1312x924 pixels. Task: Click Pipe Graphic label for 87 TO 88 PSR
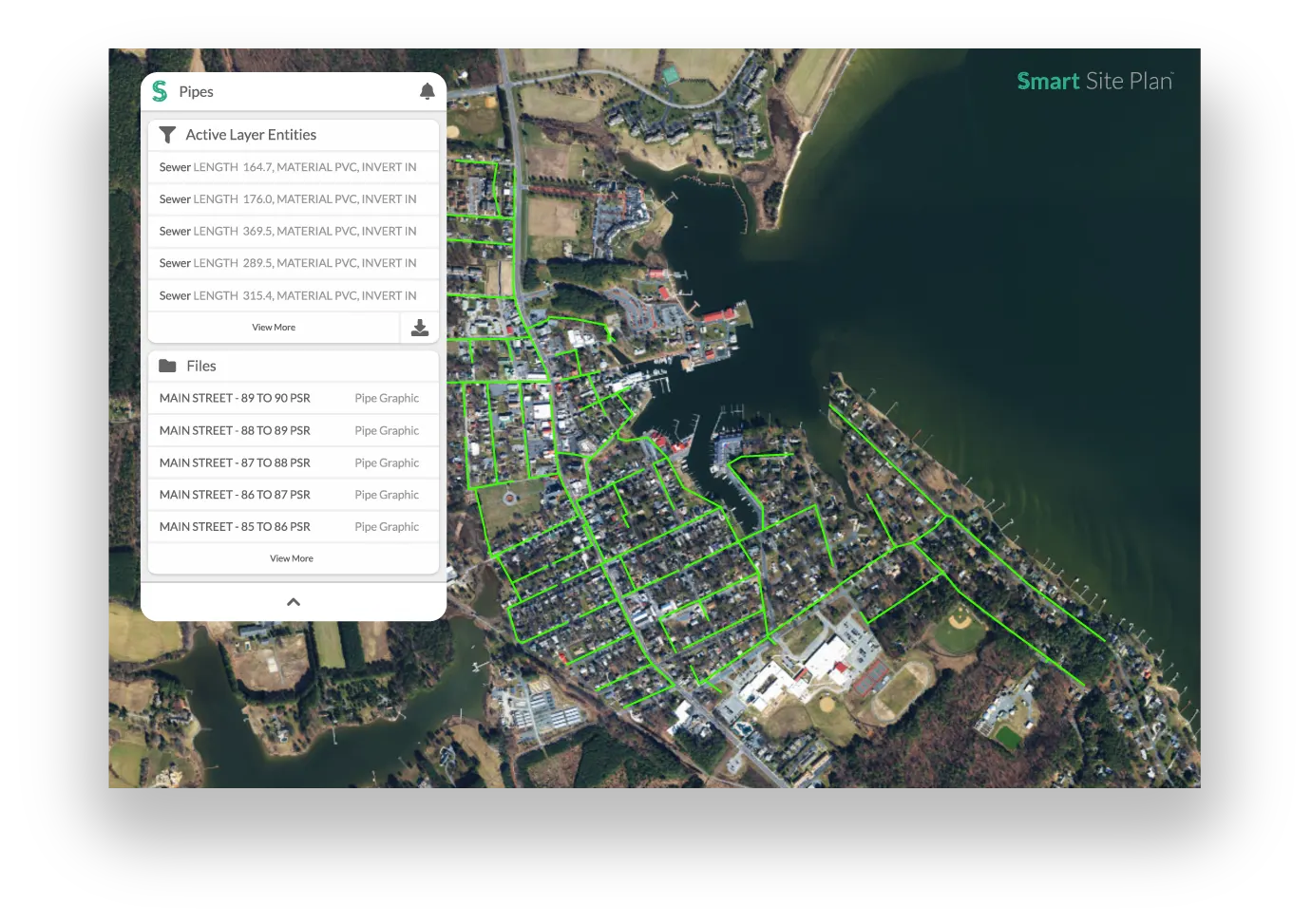[387, 462]
